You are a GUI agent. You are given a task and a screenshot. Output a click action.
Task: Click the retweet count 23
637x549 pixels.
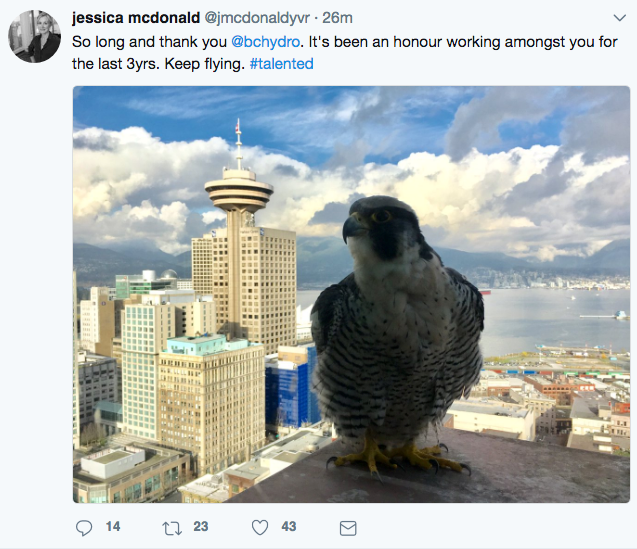(x=201, y=527)
